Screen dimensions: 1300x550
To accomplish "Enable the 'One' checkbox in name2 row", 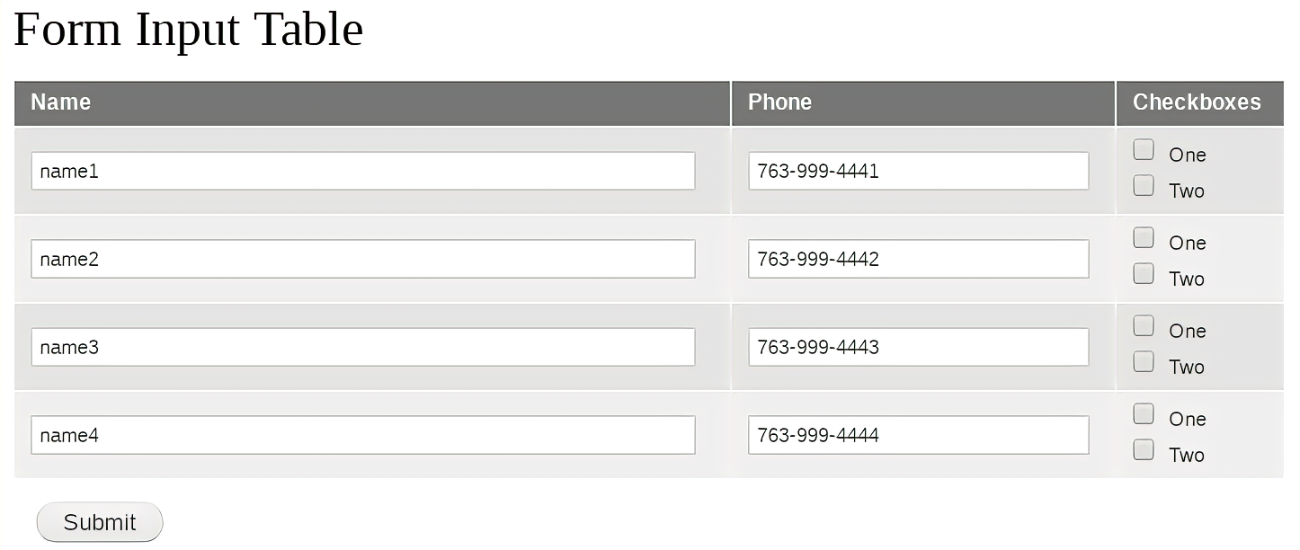I will (x=1144, y=238).
